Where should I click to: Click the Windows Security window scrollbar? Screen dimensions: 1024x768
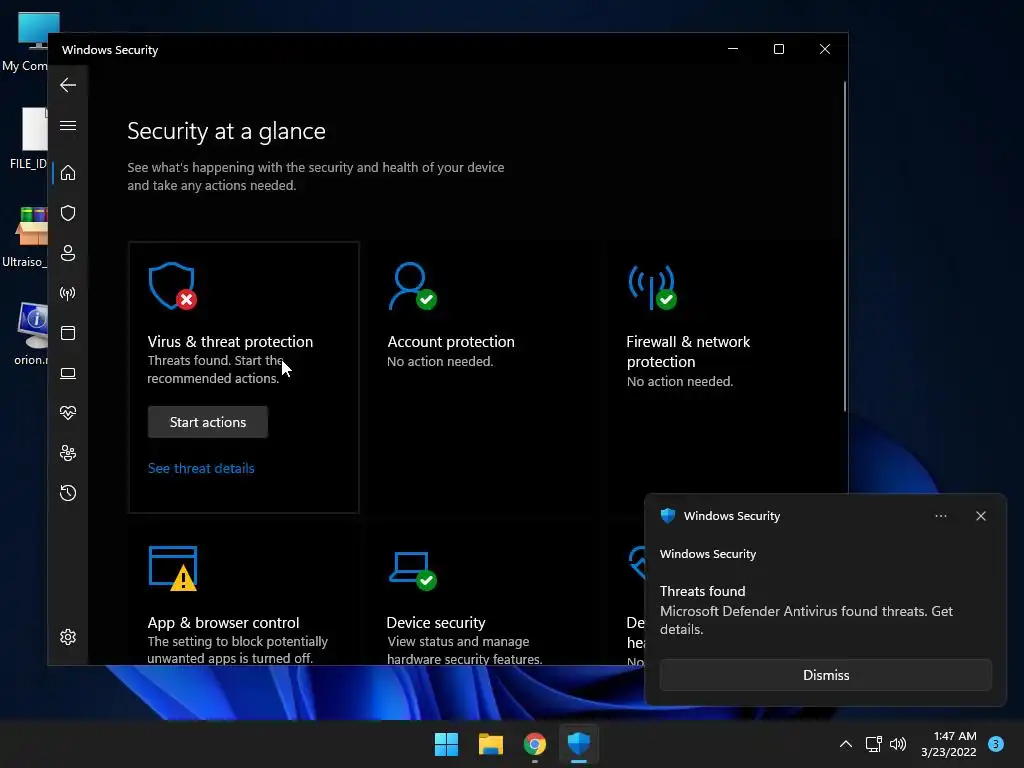point(844,246)
